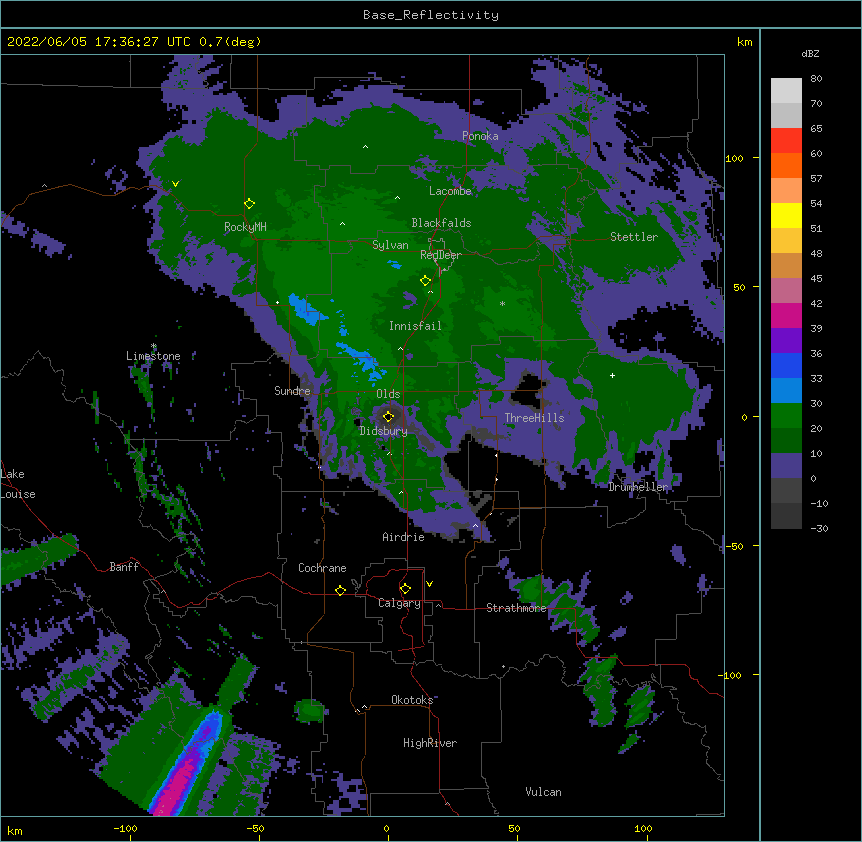The width and height of the screenshot is (862, 842).
Task: Click the Lake Louise label
Action: pyautogui.click(x=18, y=484)
